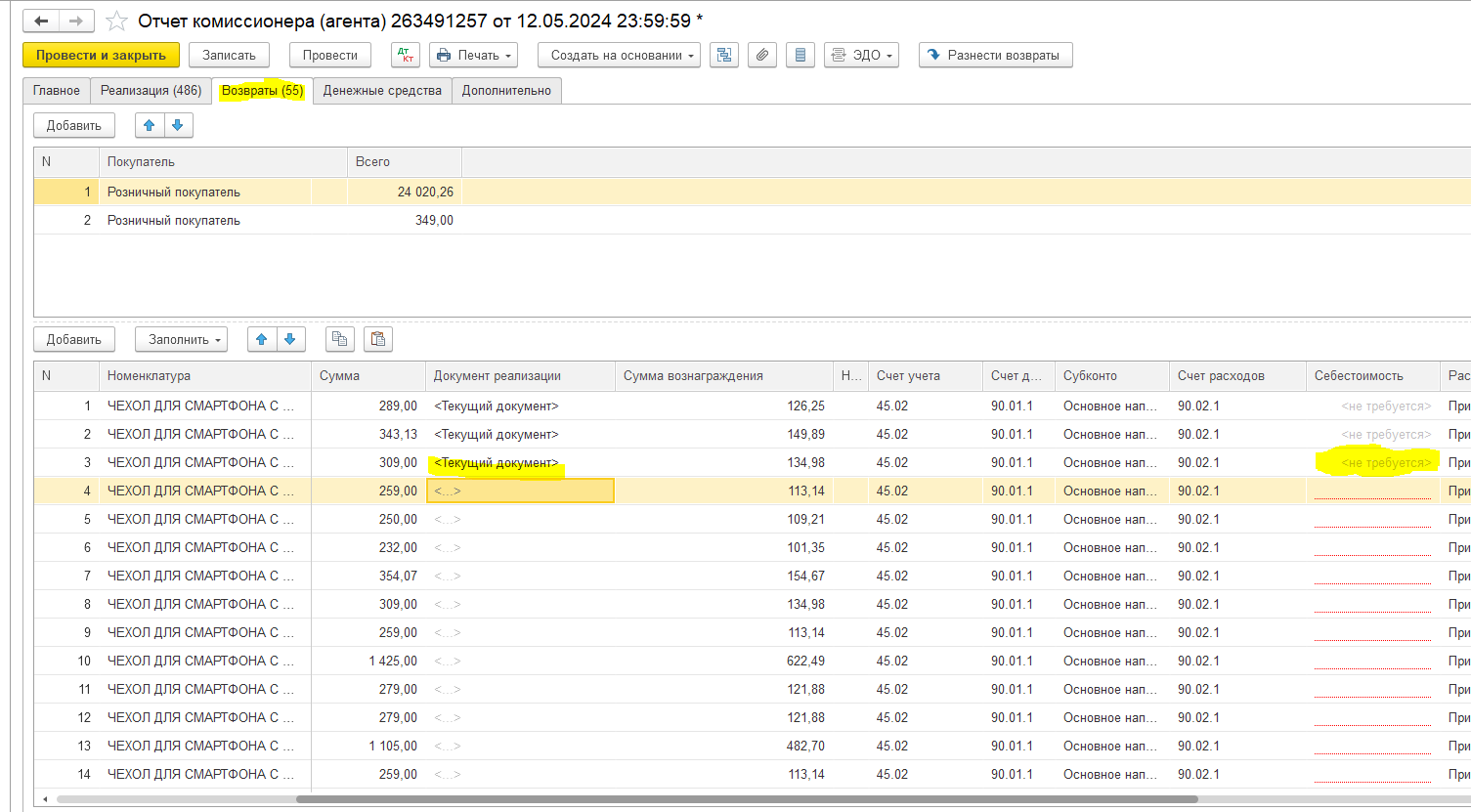Add document to favorites with star icon

(116, 21)
